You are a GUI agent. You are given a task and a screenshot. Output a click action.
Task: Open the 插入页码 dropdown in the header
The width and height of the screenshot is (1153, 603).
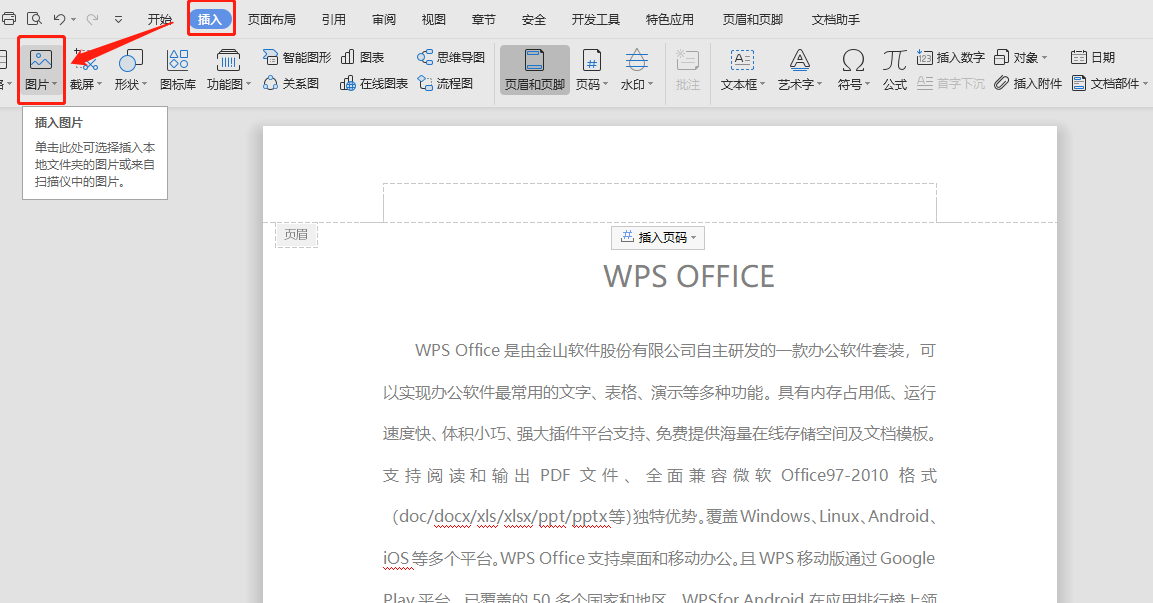pos(658,237)
